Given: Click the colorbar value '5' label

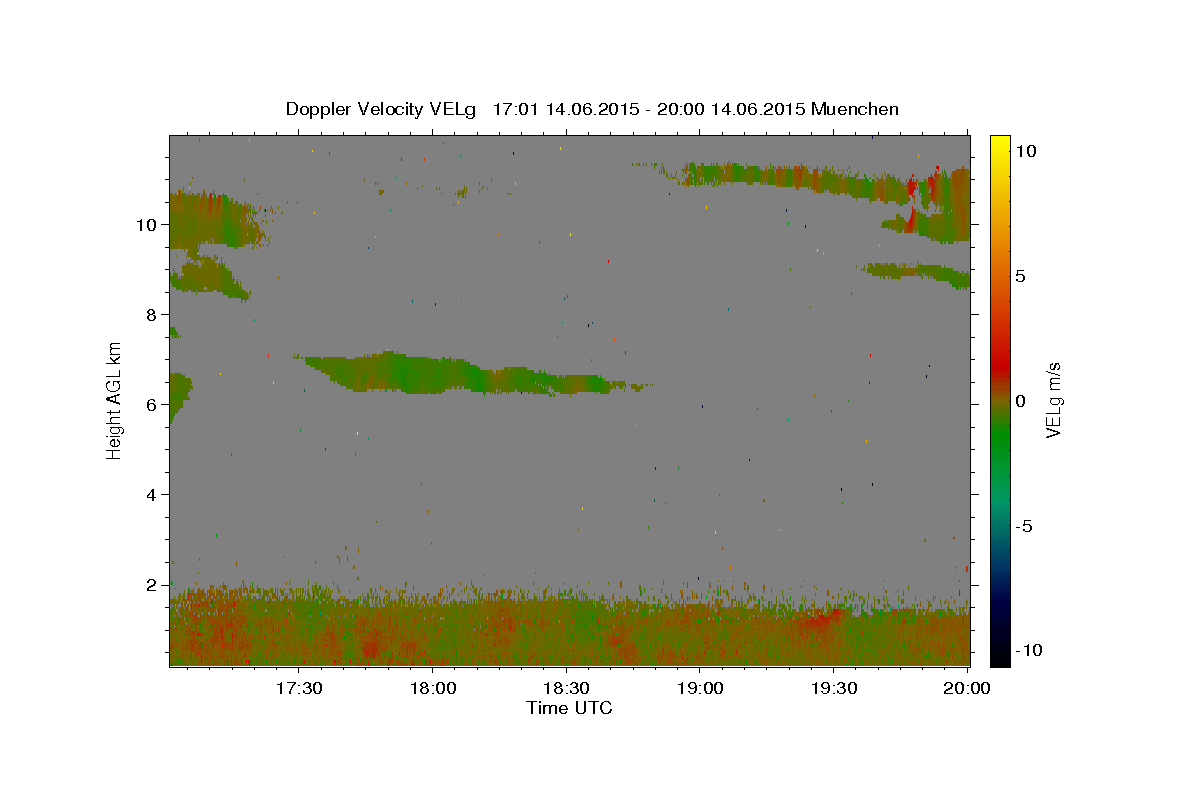Looking at the screenshot, I should click(1020, 275).
